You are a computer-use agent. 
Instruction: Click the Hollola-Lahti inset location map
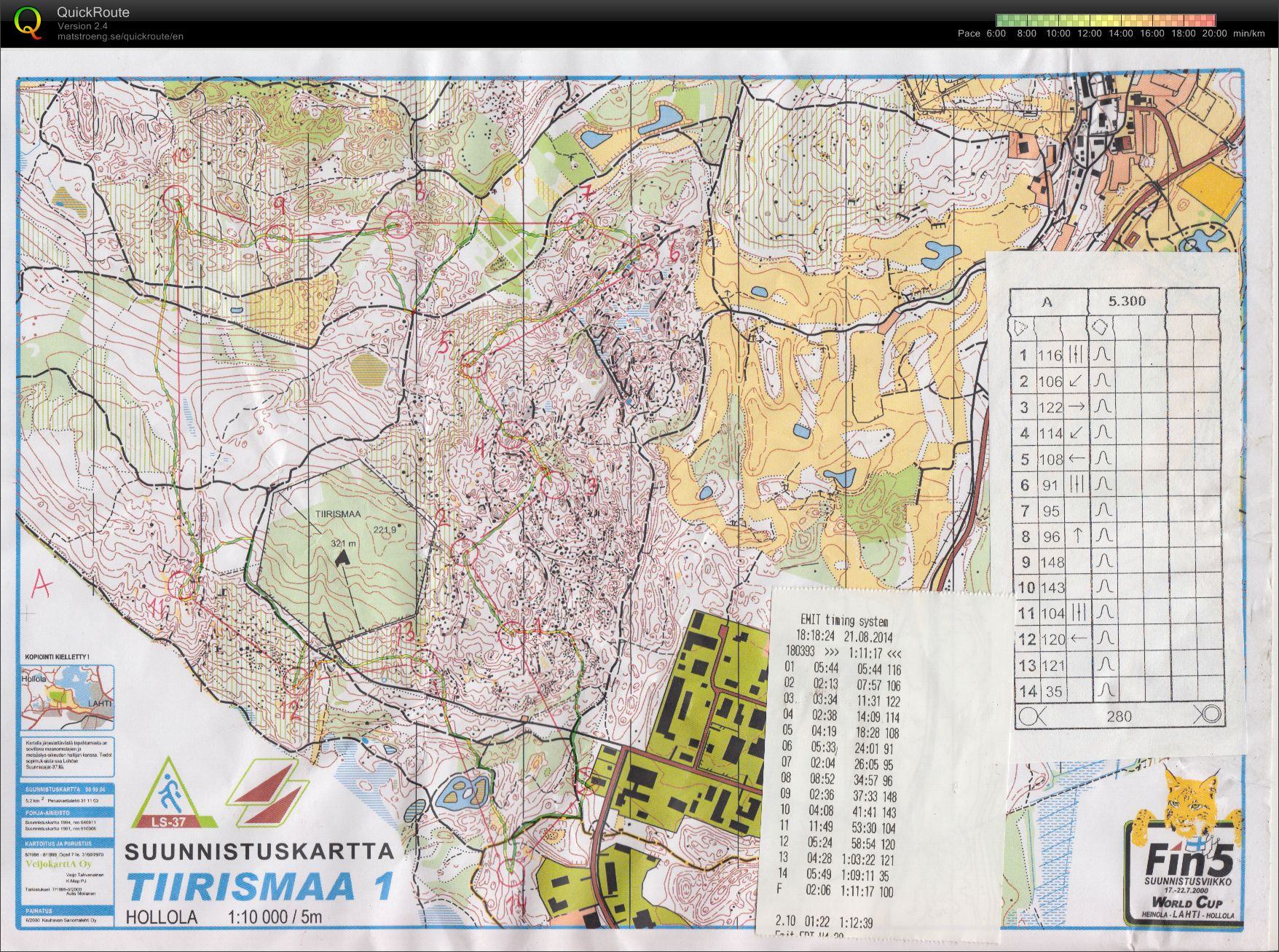pos(68,698)
